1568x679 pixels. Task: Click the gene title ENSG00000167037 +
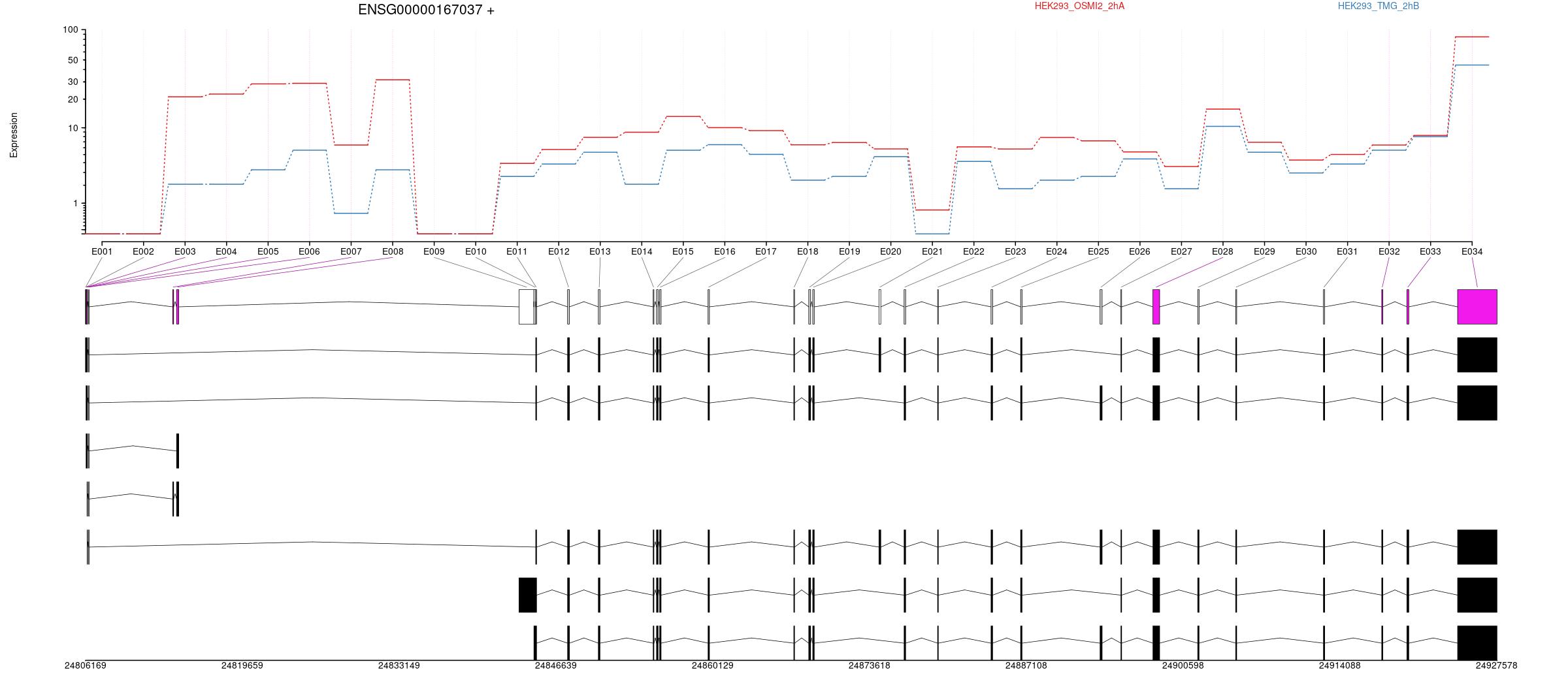[426, 10]
